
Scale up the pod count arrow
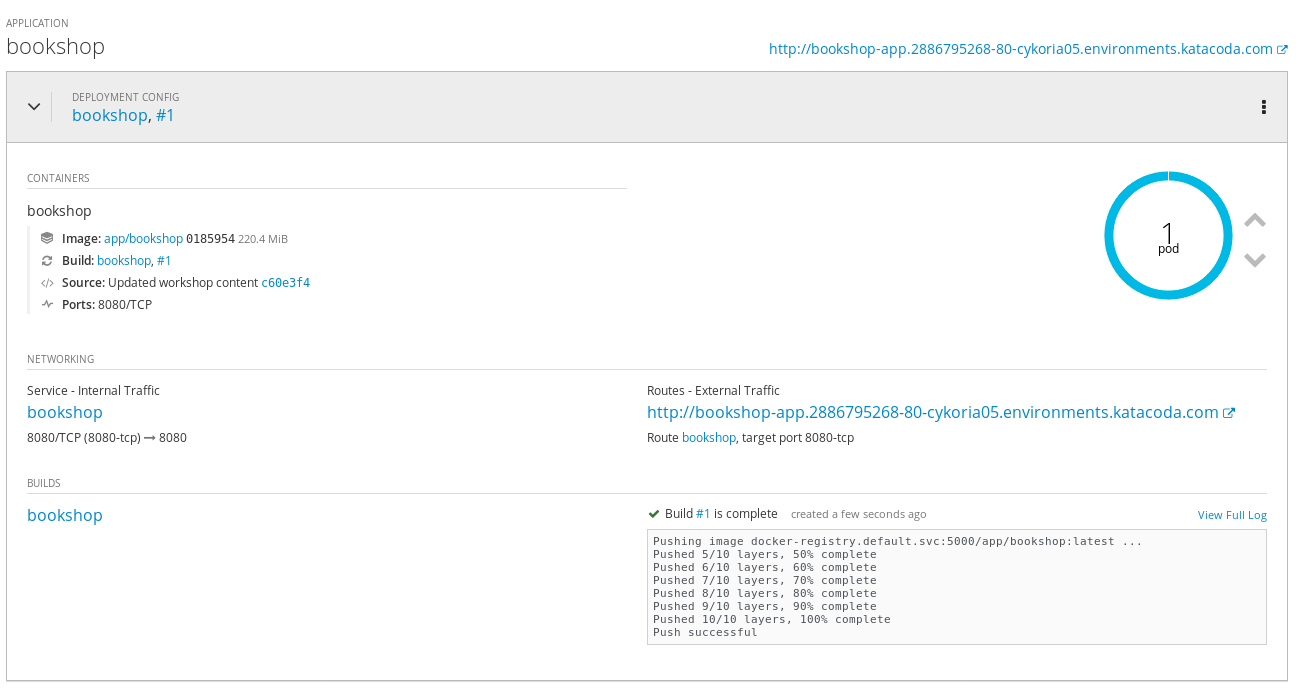coord(1255,220)
